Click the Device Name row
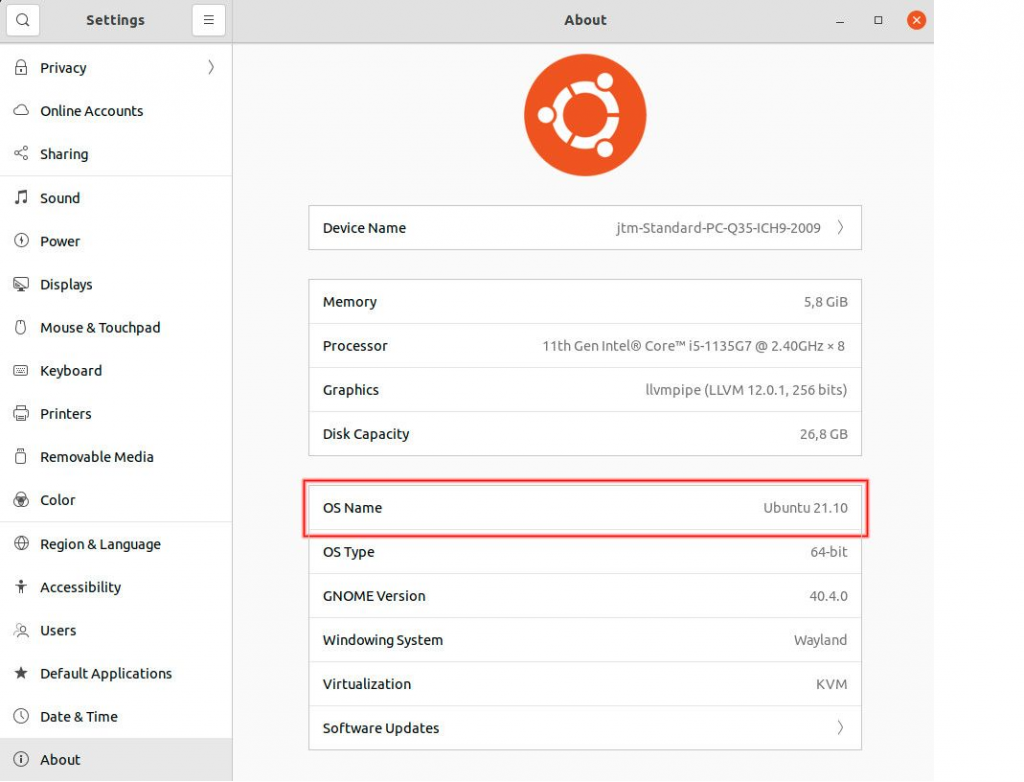The height and width of the screenshot is (782, 1024). 585,227
